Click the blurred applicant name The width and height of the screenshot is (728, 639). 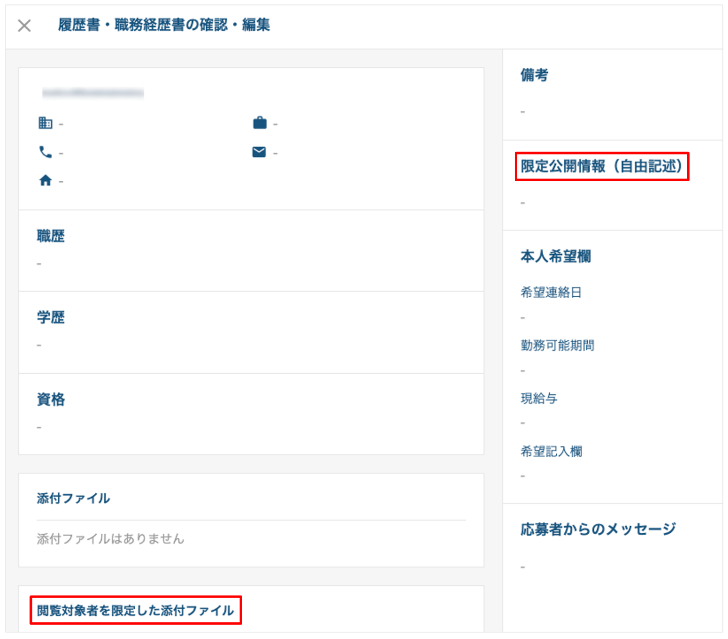pyautogui.click(x=93, y=93)
